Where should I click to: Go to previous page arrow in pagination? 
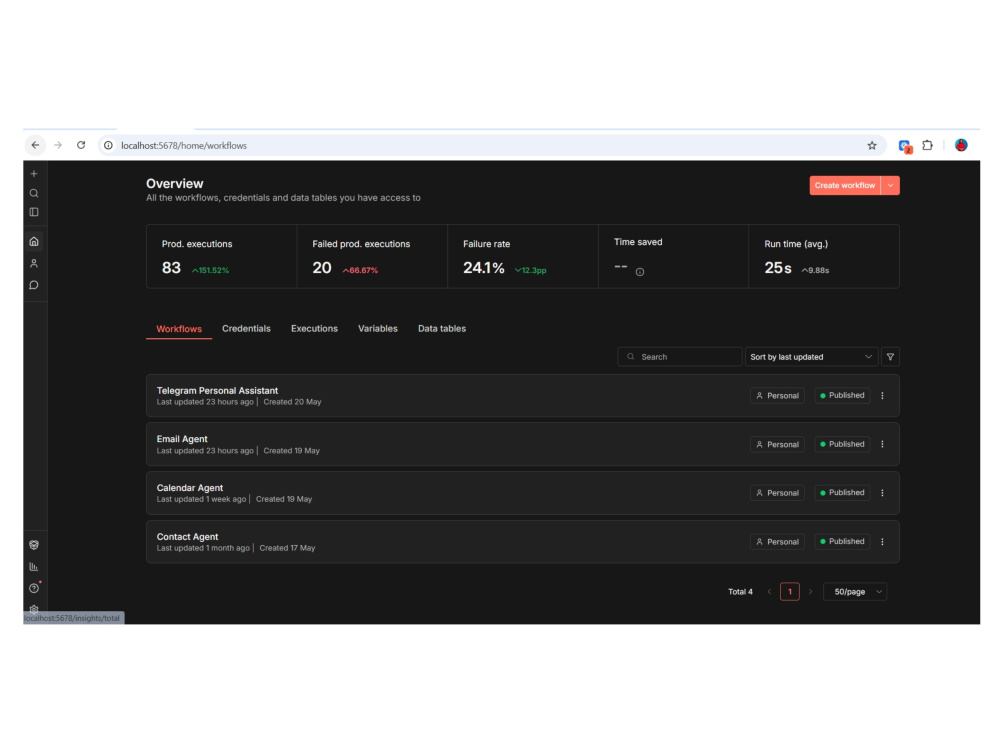769,592
